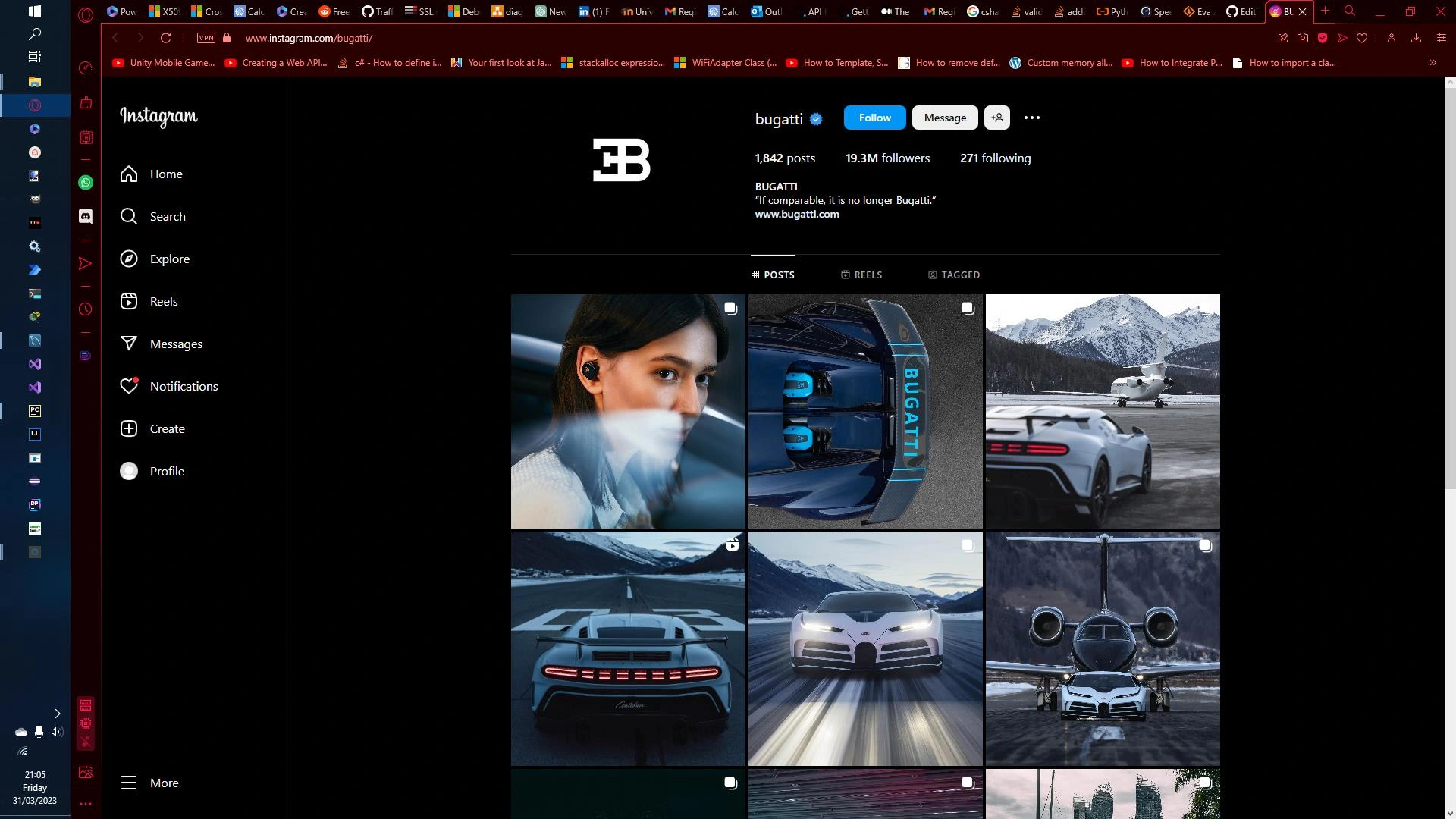The height and width of the screenshot is (819, 1456).
Task: Open browser downloads icon
Action: tap(1416, 38)
